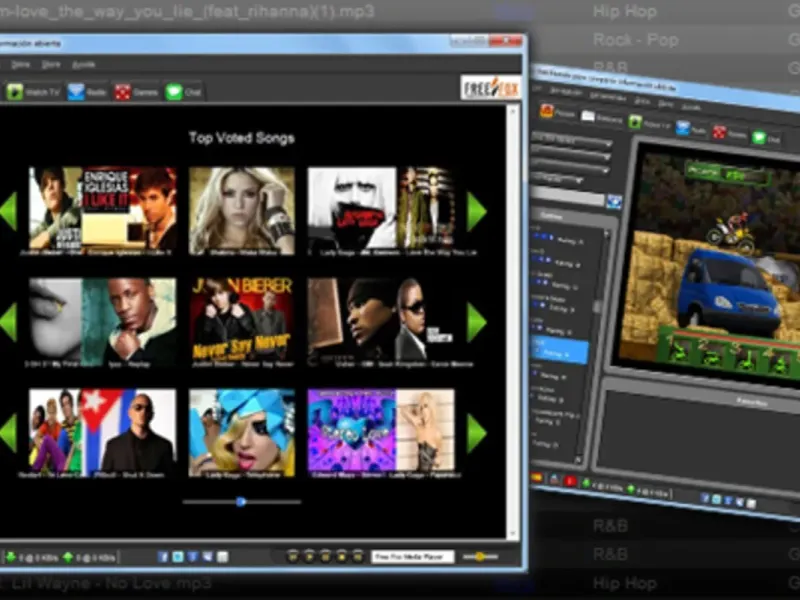The height and width of the screenshot is (600, 800).
Task: Select the Usher cover in middle row
Action: [x=352, y=320]
